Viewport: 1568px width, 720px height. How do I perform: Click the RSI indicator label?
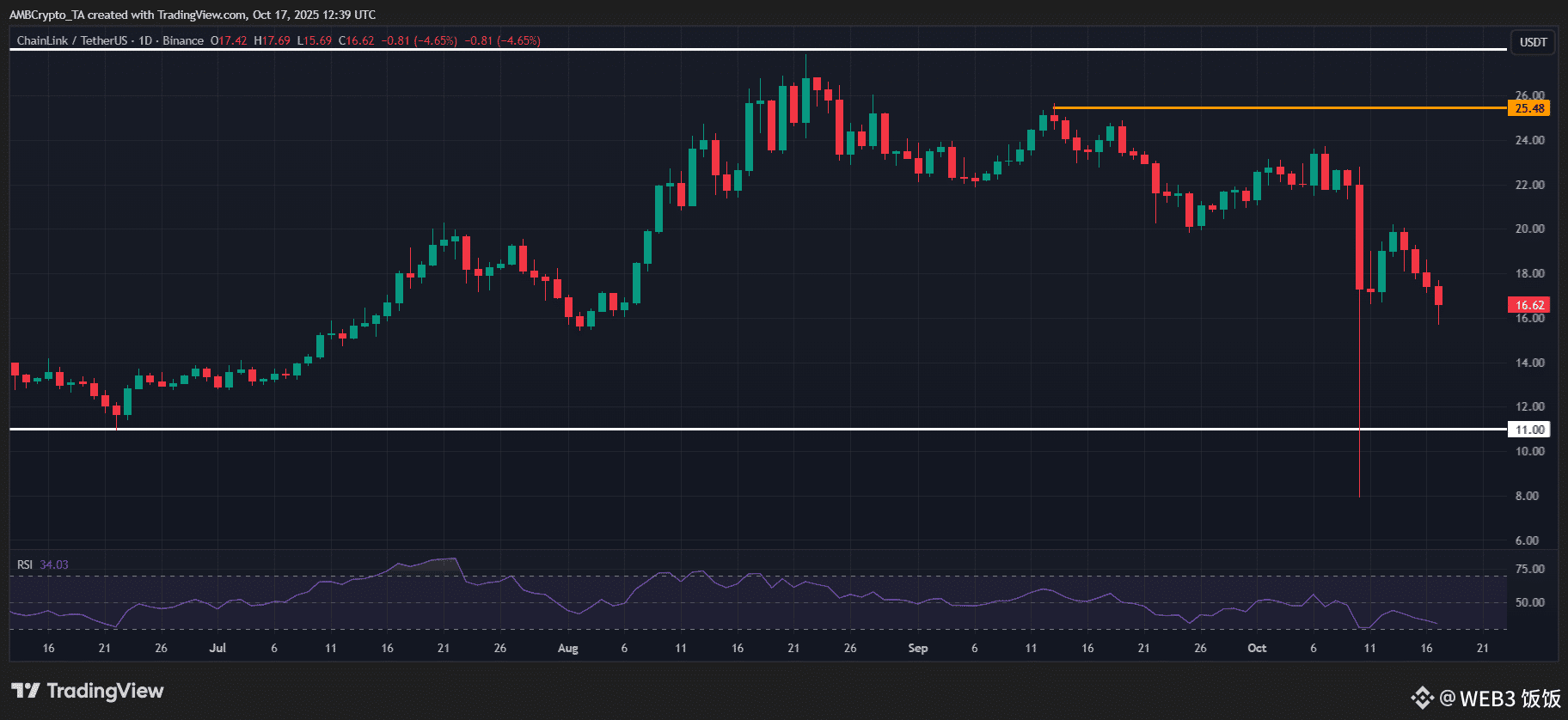[x=25, y=564]
